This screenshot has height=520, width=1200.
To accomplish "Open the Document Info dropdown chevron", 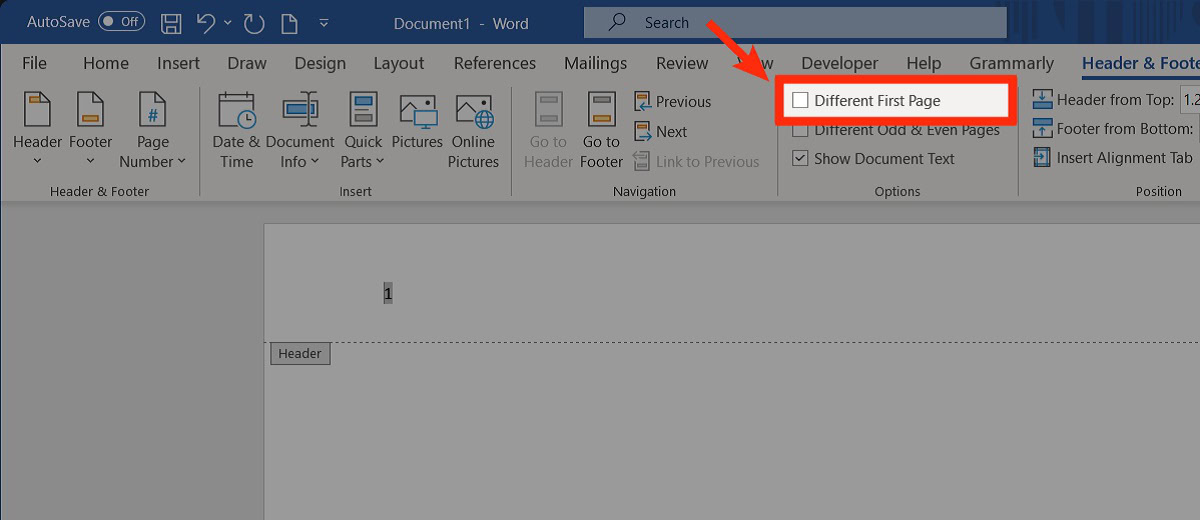I will tap(316, 162).
